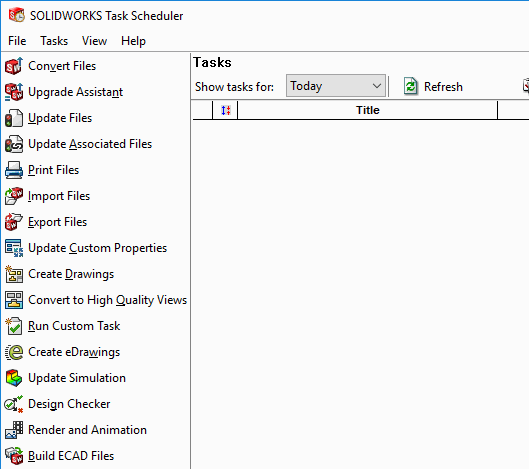Screen dimensions: 529x469
Task: Click the Create Drawings icon
Action: point(14,274)
